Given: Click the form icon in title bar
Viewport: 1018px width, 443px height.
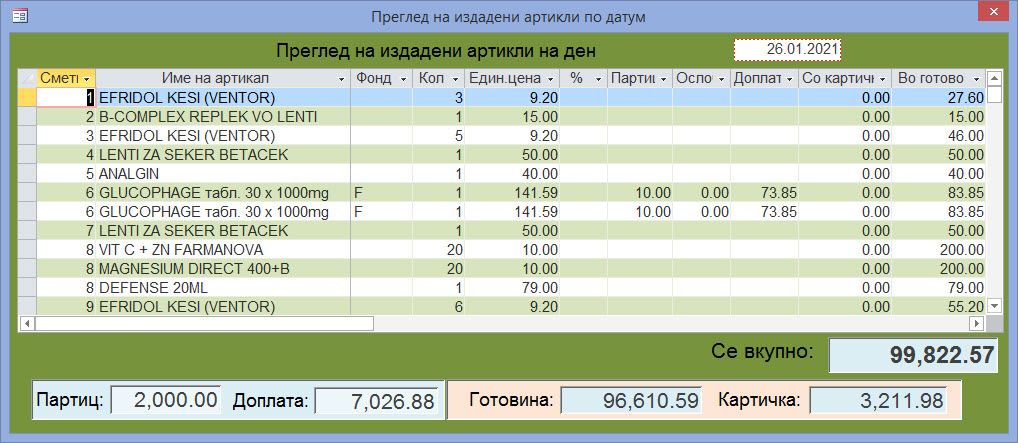Looking at the screenshot, I should pos(19,16).
